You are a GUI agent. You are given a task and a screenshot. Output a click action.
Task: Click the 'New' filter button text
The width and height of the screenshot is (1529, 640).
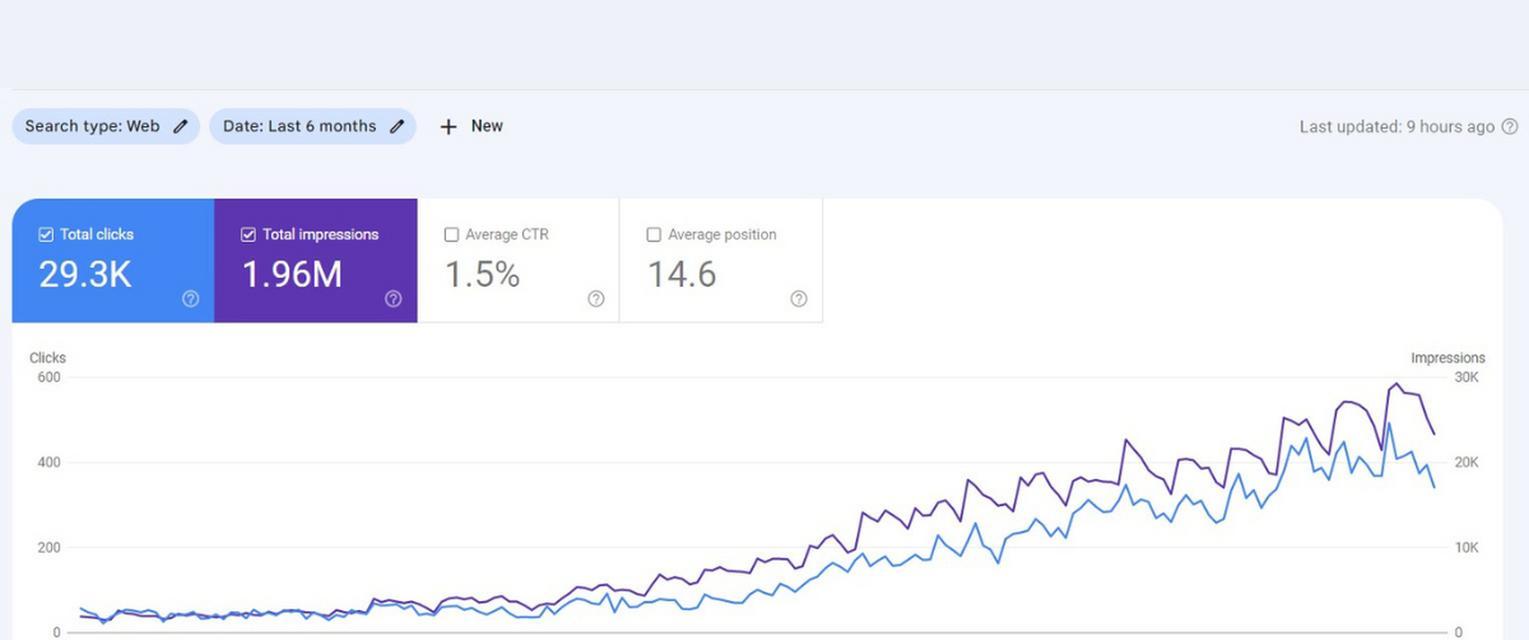487,126
